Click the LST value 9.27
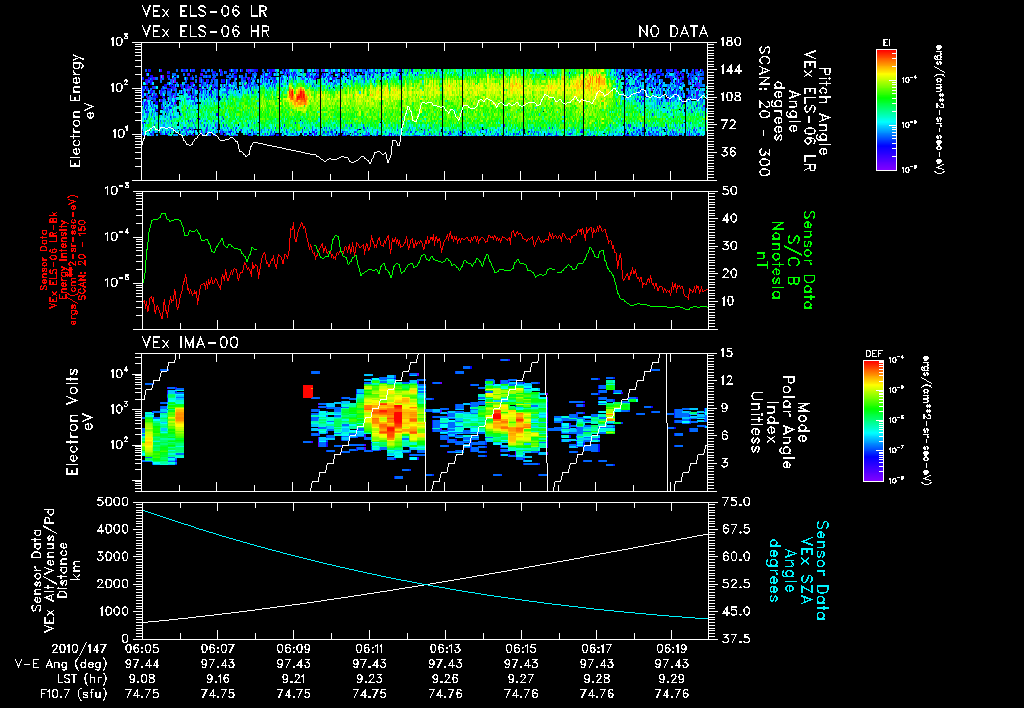 (521, 679)
